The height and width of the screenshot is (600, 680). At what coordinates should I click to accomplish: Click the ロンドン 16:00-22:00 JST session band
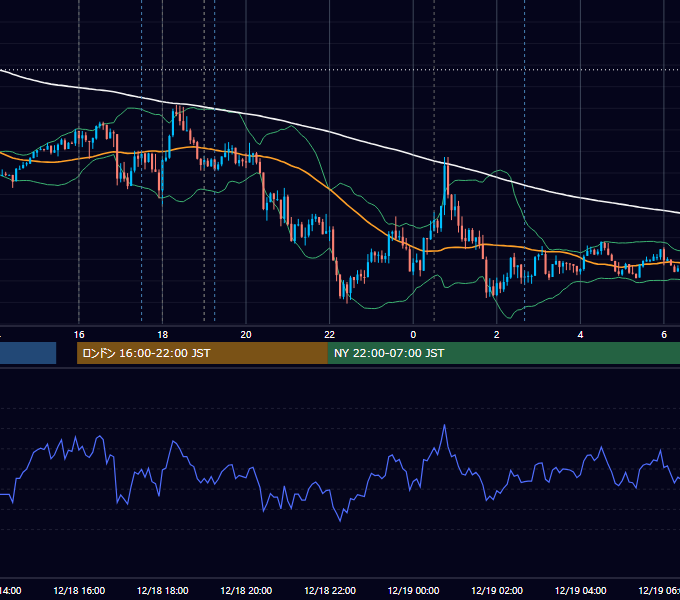(x=202, y=353)
